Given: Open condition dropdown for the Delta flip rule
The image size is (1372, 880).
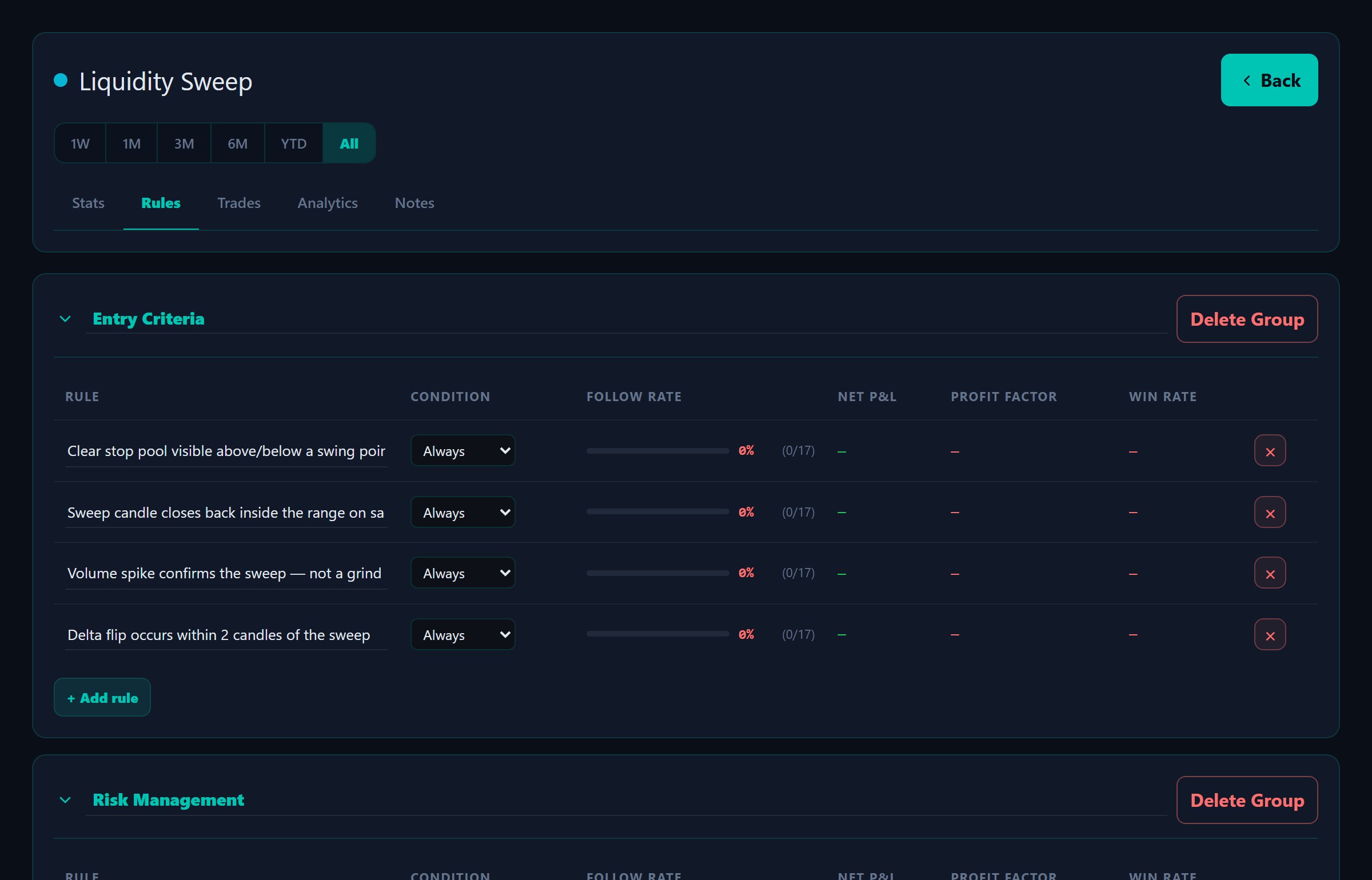Looking at the screenshot, I should [x=462, y=635].
